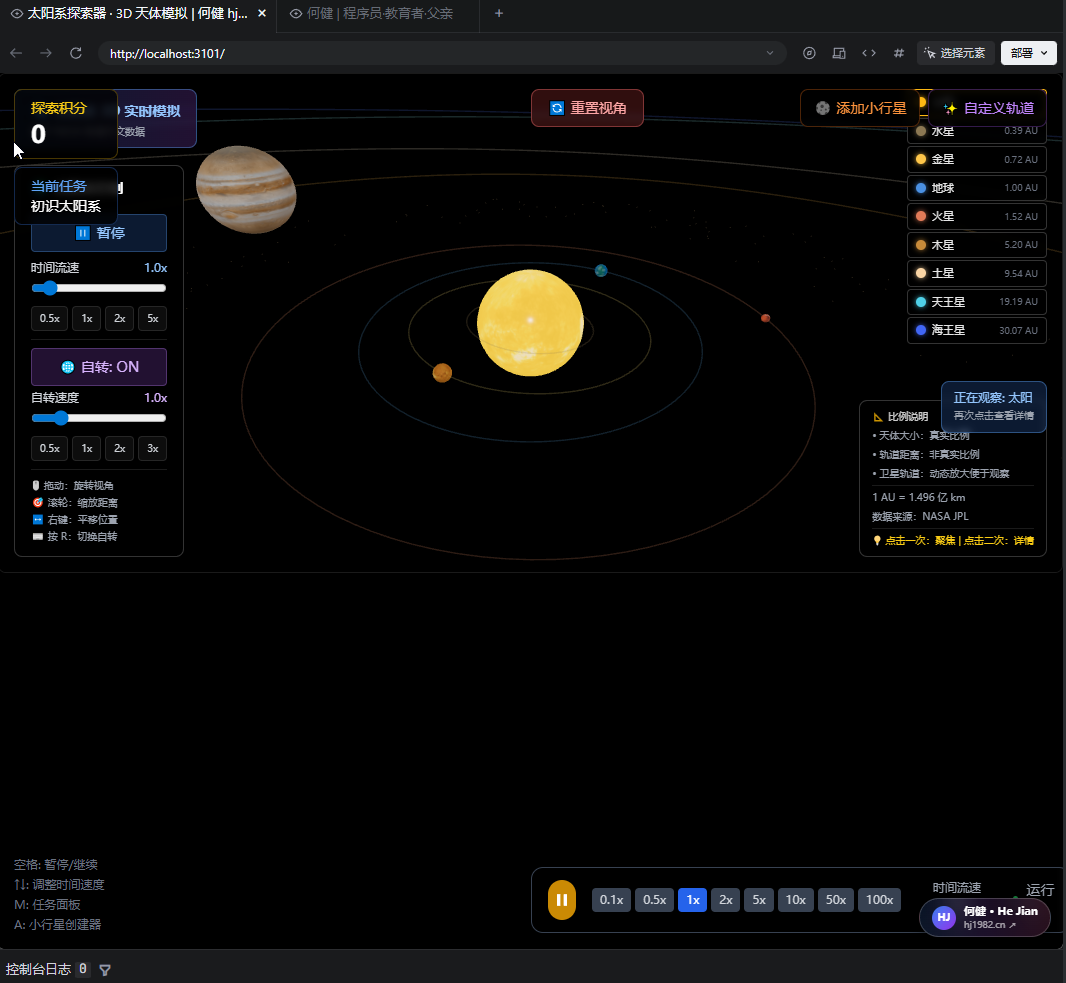Enable the 选择元素 element picker
The height and width of the screenshot is (983, 1066).
pyautogui.click(x=955, y=53)
